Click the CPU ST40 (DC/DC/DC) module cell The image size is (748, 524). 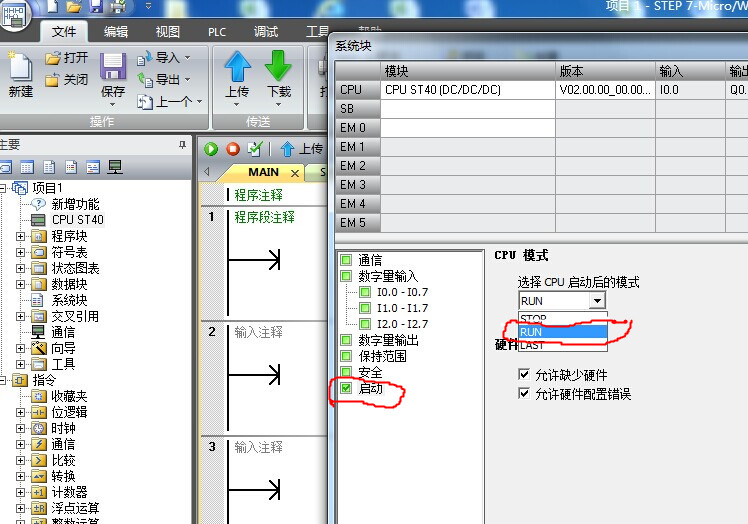click(468, 90)
